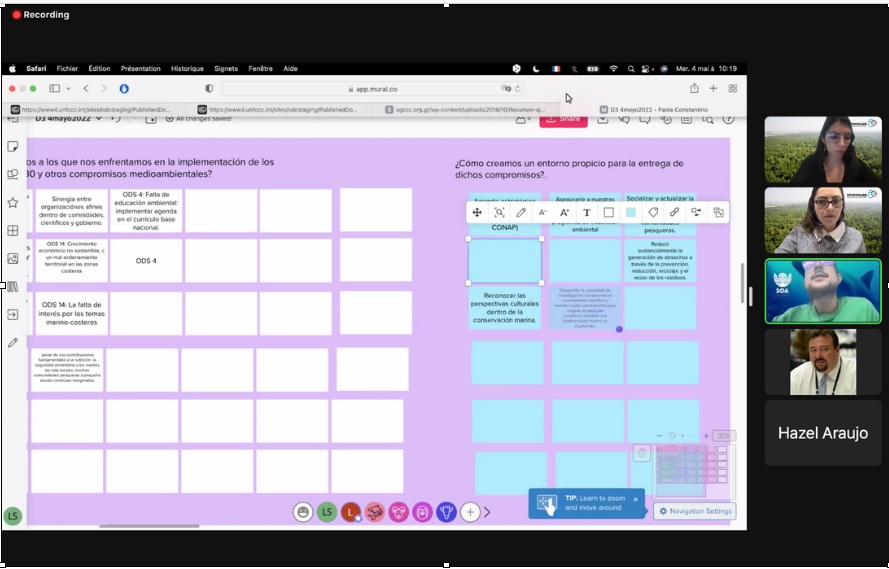Image resolution: width=889 pixels, height=569 pixels.
Task: Click the Safari share icon
Action: click(694, 88)
